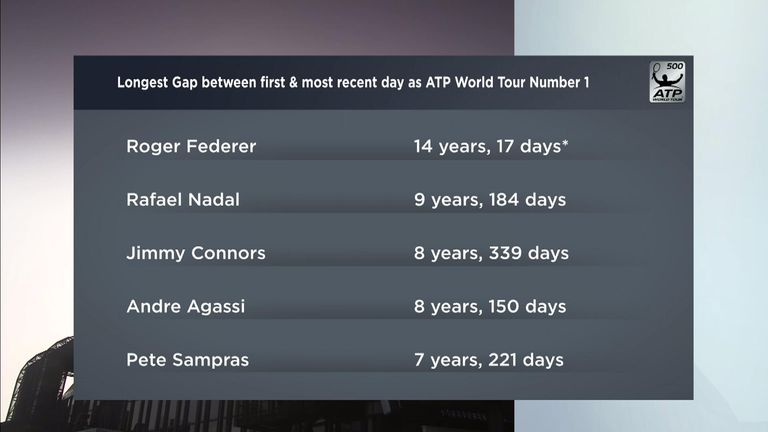The width and height of the screenshot is (768, 432).
Task: Click the ATP World Tour 500 logo
Action: [667, 82]
